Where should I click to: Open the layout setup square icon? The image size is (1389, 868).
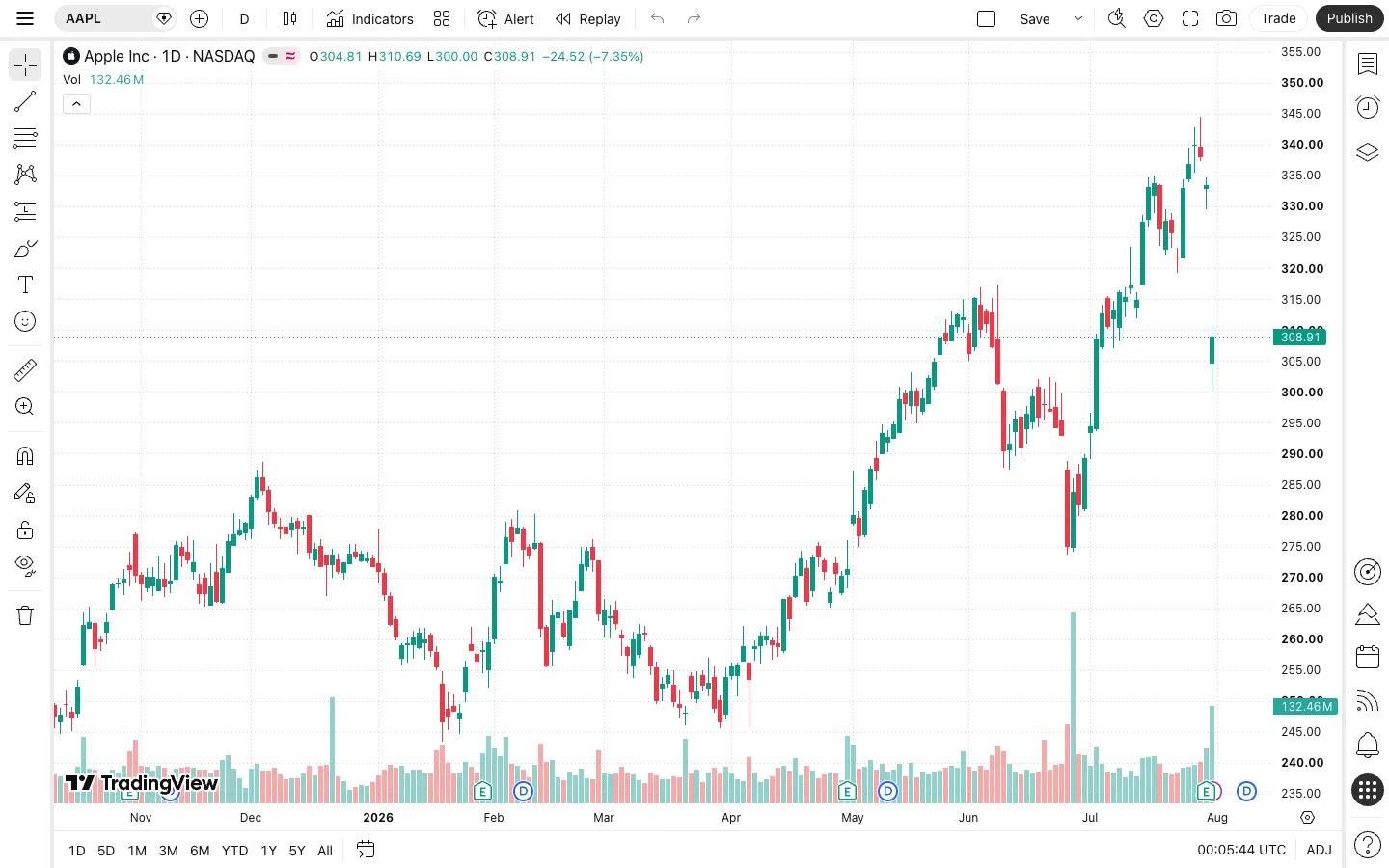tap(986, 18)
